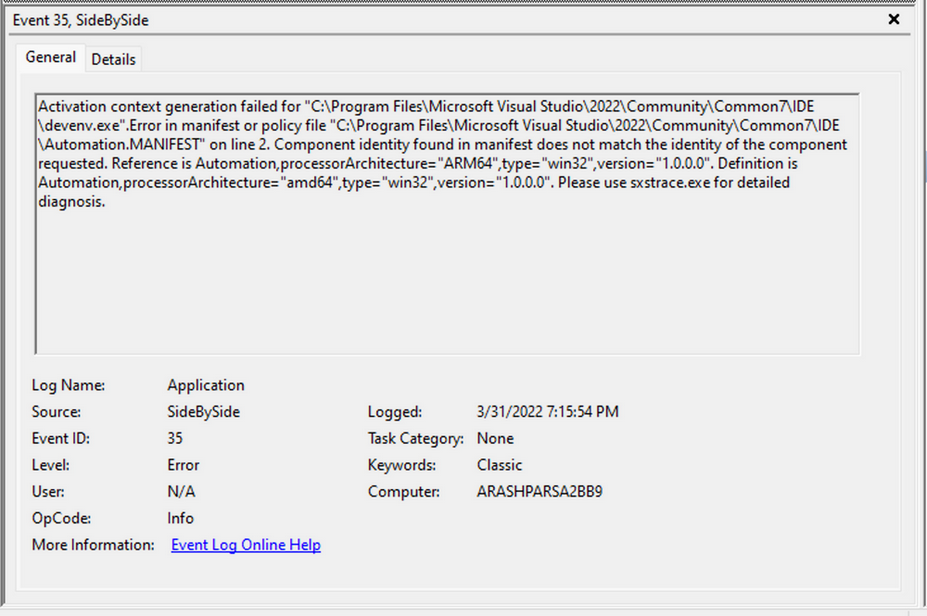
Task: Click the Level value Error
Action: [x=183, y=464]
